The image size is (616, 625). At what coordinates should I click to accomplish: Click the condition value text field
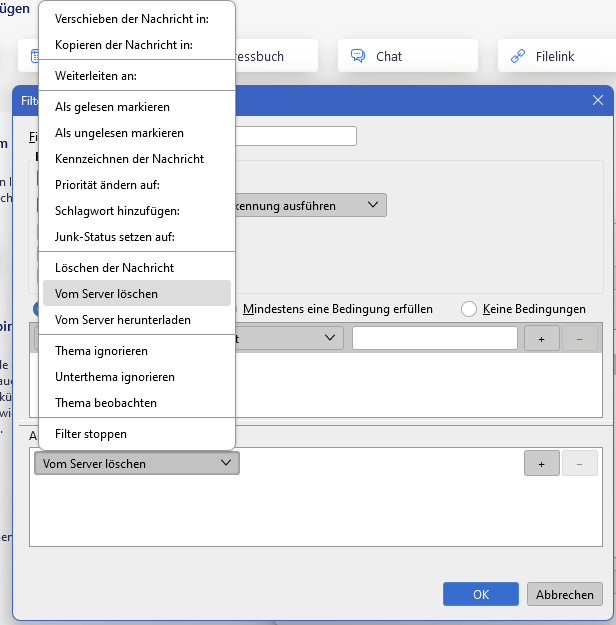point(435,338)
